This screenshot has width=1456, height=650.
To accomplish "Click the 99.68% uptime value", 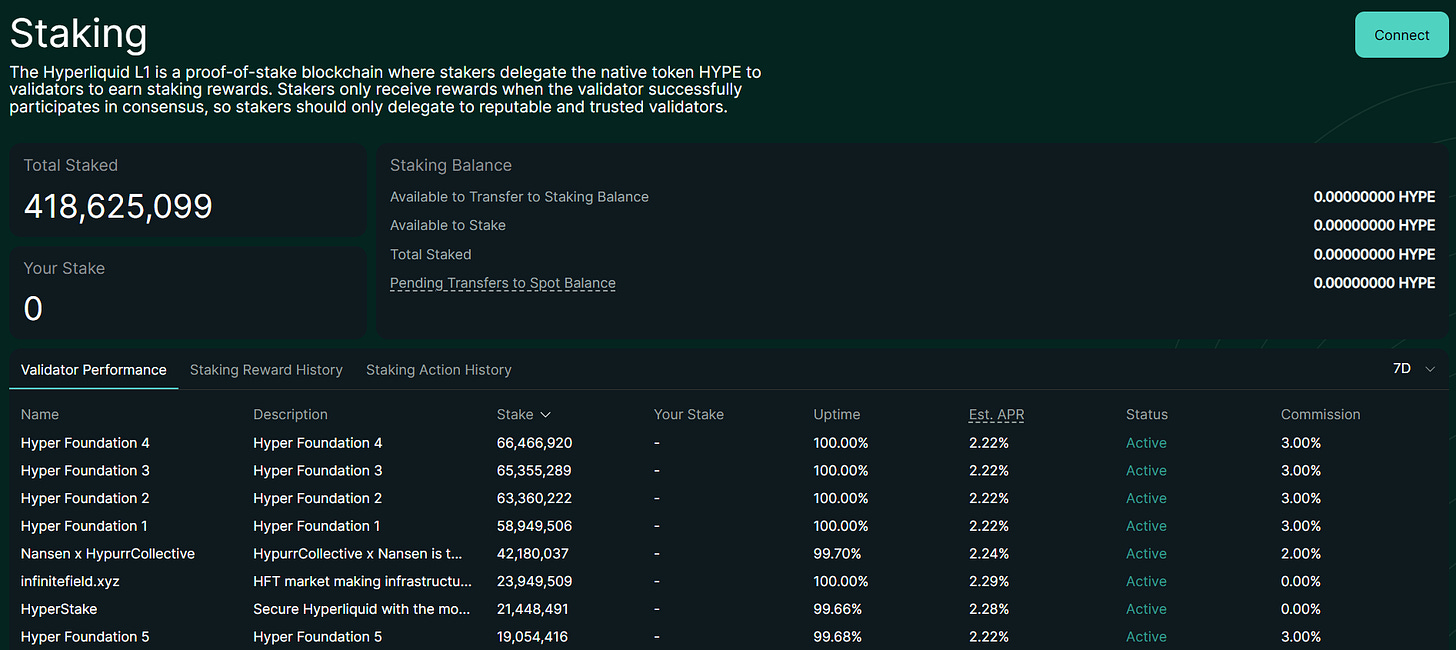I will tap(837, 637).
